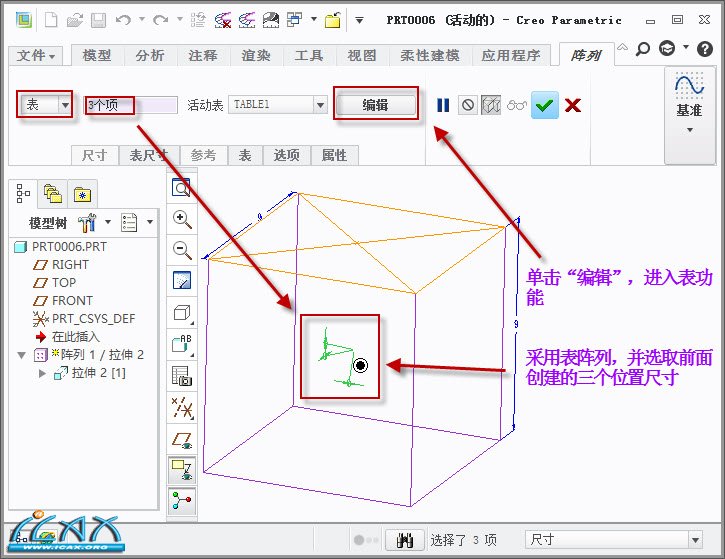This screenshot has width=725, height=559.
Task: Cancel the pattern with red X
Action: (x=572, y=105)
